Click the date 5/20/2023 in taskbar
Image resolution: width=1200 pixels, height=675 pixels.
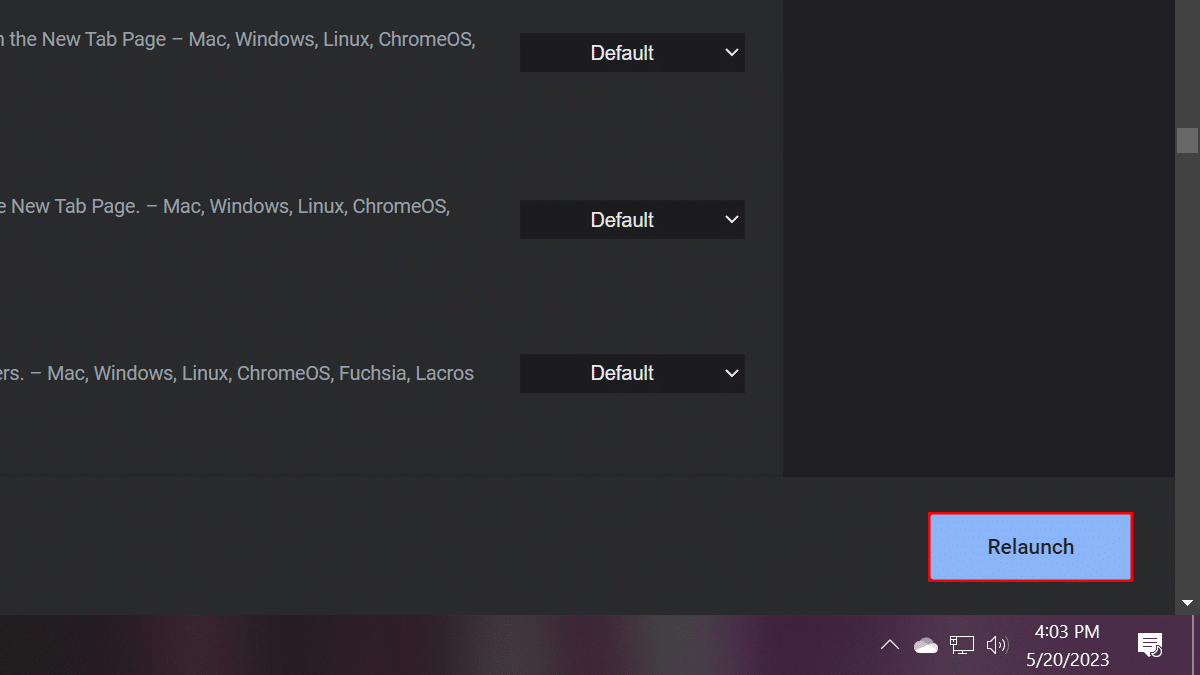click(1067, 660)
